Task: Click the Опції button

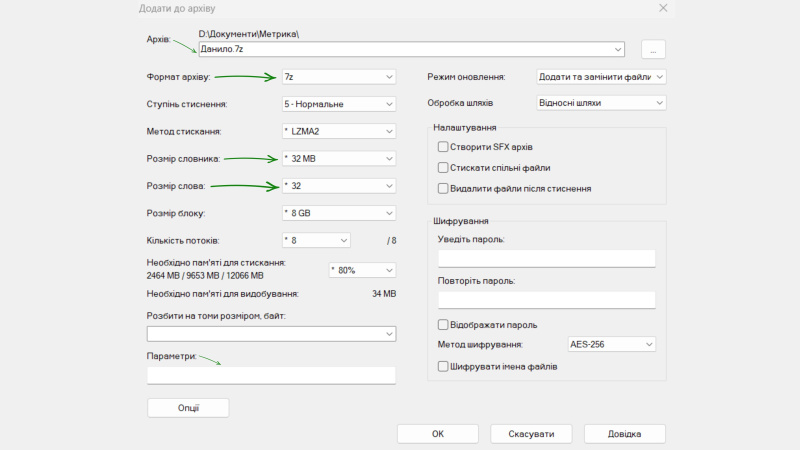Action: [x=188, y=408]
